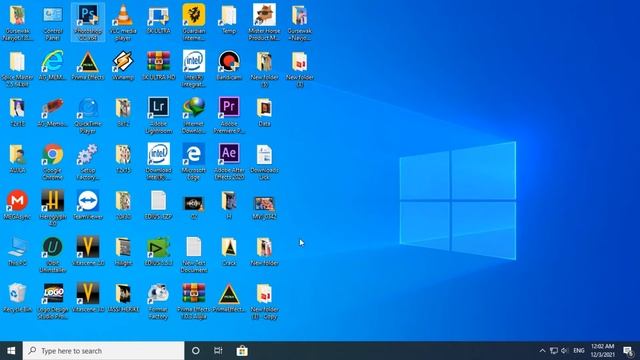Image resolution: width=640 pixels, height=360 pixels.
Task: Select the Crack folder icon
Action: (229, 251)
